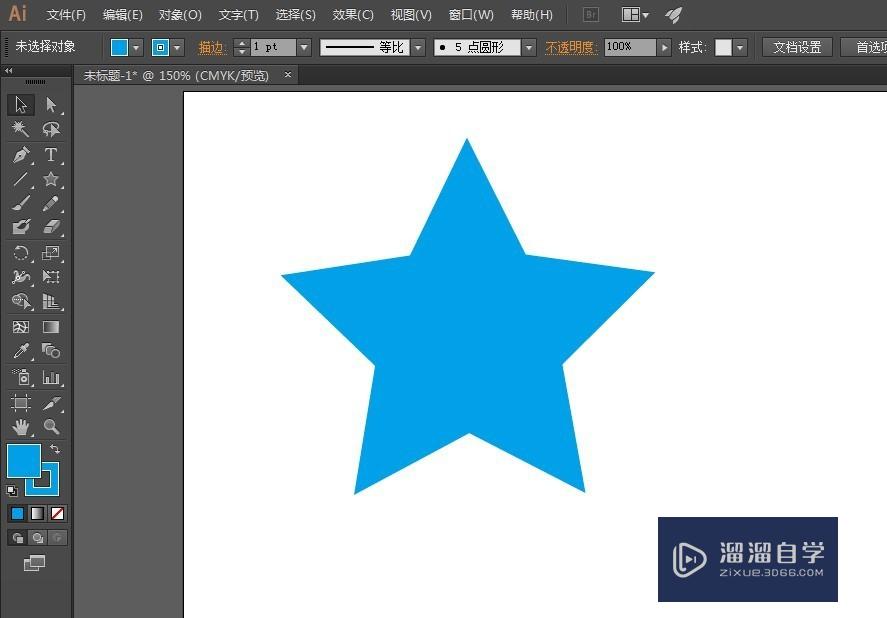Open the 效果(C) menu
887x618 pixels.
(353, 15)
